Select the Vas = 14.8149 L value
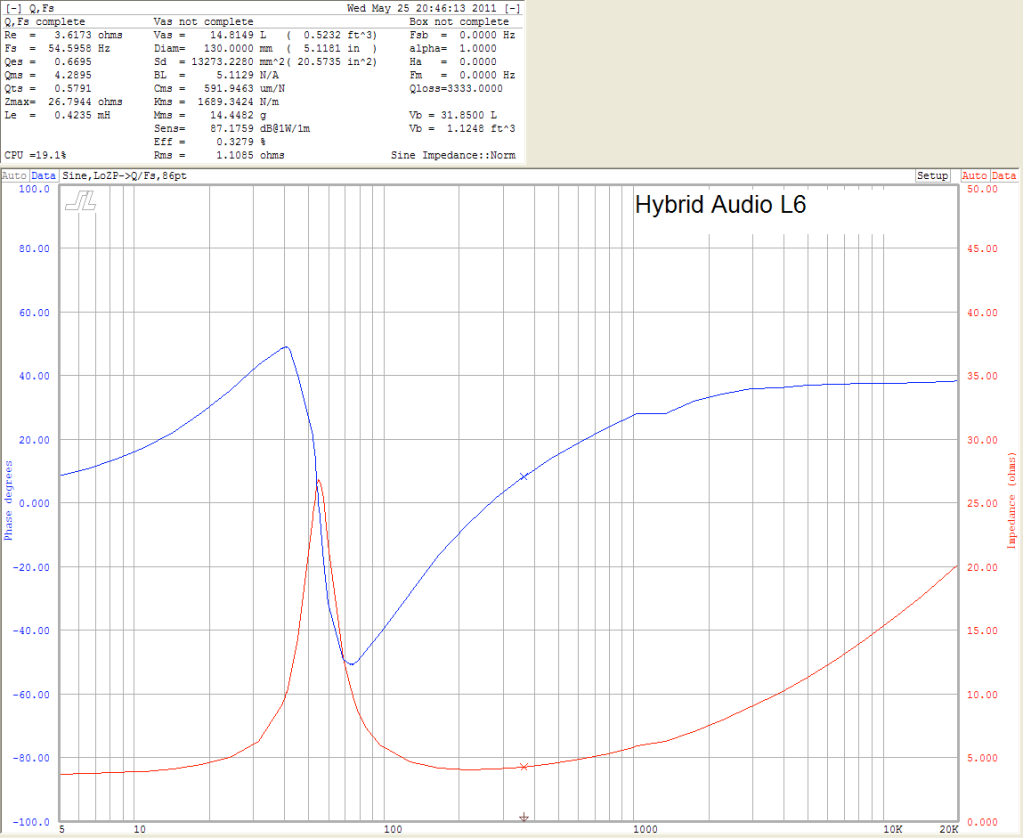The image size is (1023, 838). (210, 35)
